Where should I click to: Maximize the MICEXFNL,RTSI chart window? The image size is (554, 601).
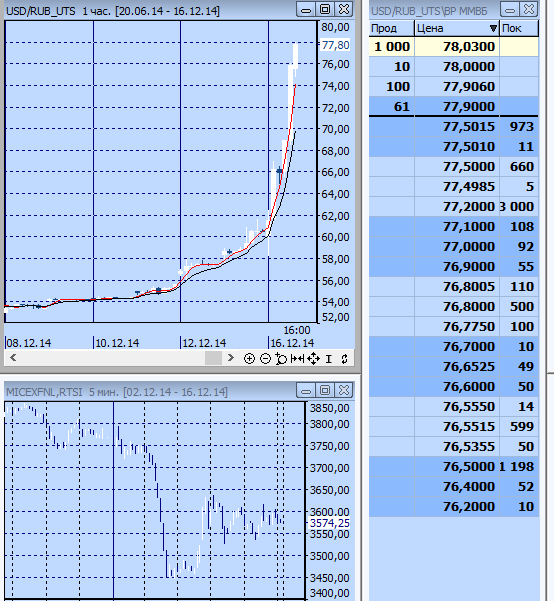tap(325, 391)
